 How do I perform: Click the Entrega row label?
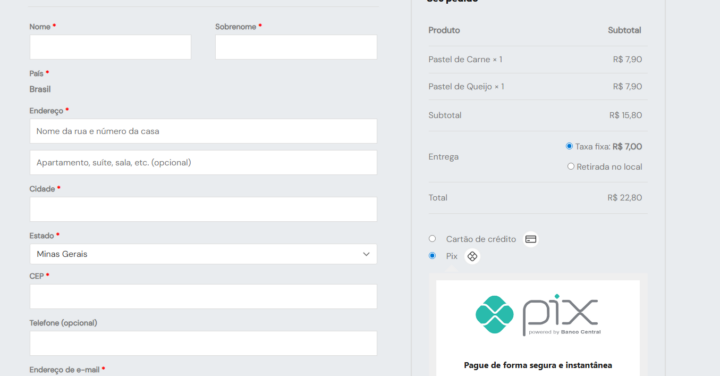(x=443, y=157)
